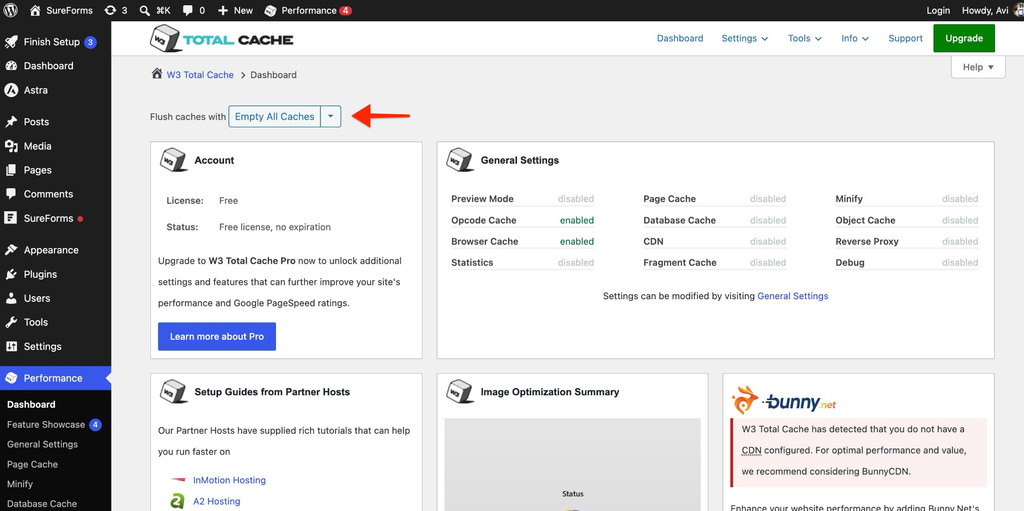Click the W3 Total Cache logo

click(x=221, y=39)
